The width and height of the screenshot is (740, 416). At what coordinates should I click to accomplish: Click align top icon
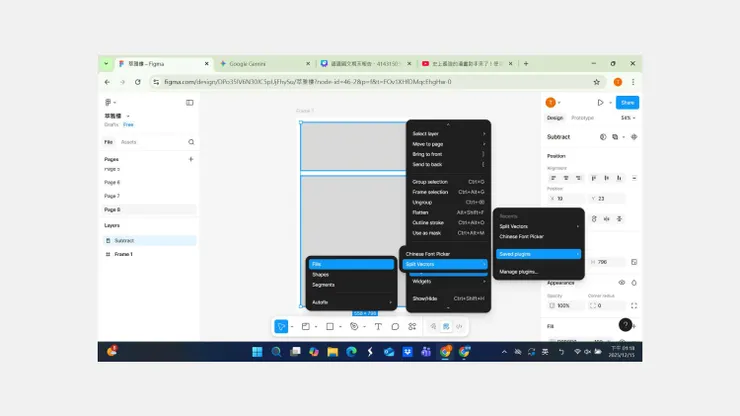tap(594, 178)
